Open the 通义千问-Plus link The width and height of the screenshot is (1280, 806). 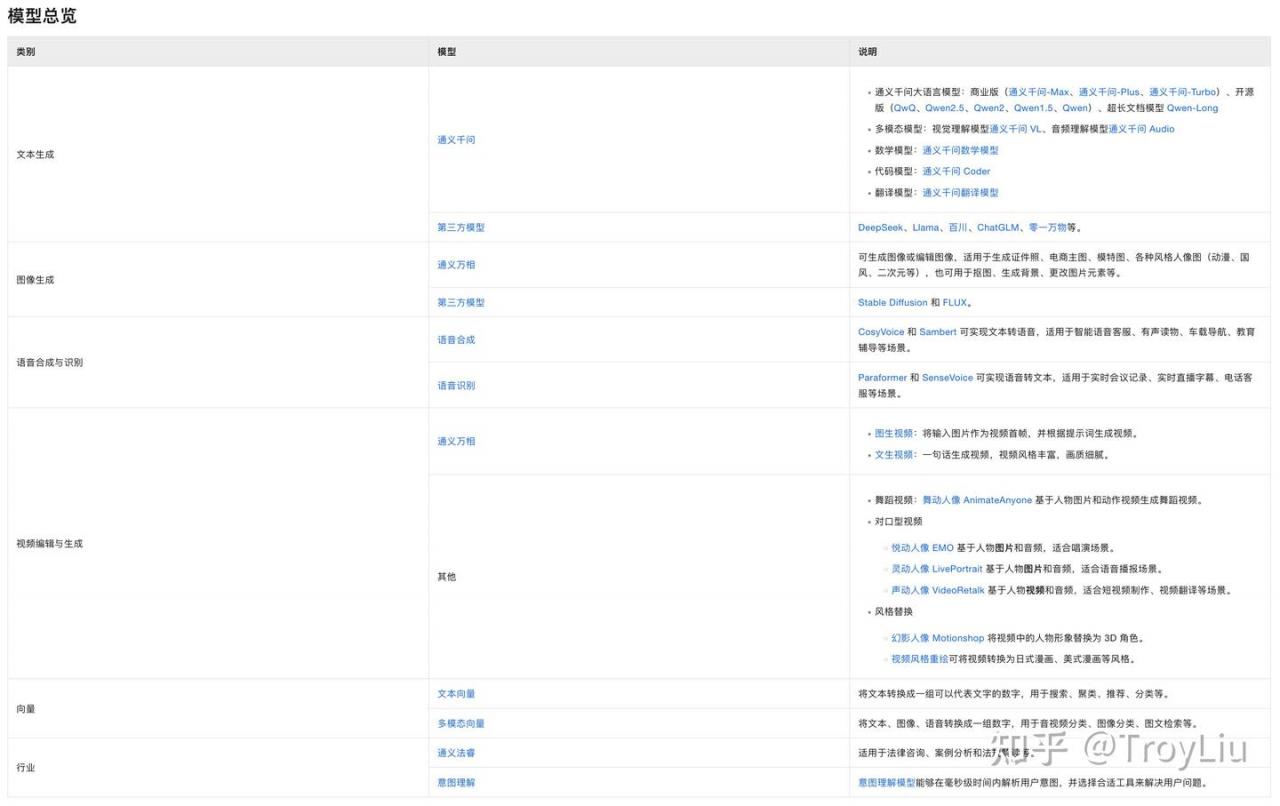pos(1109,92)
